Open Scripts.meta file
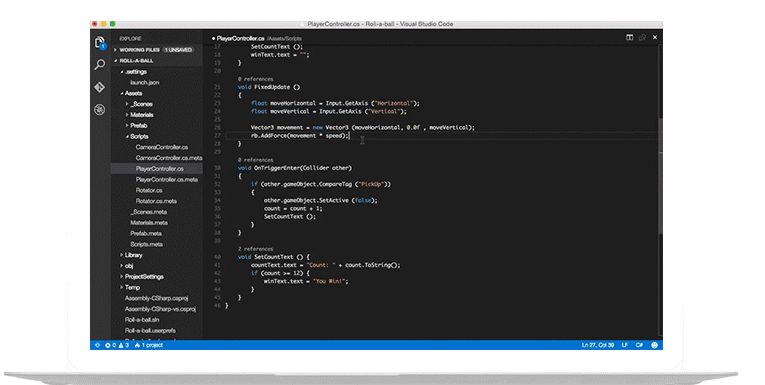This screenshot has height=385, width=765. click(x=146, y=244)
